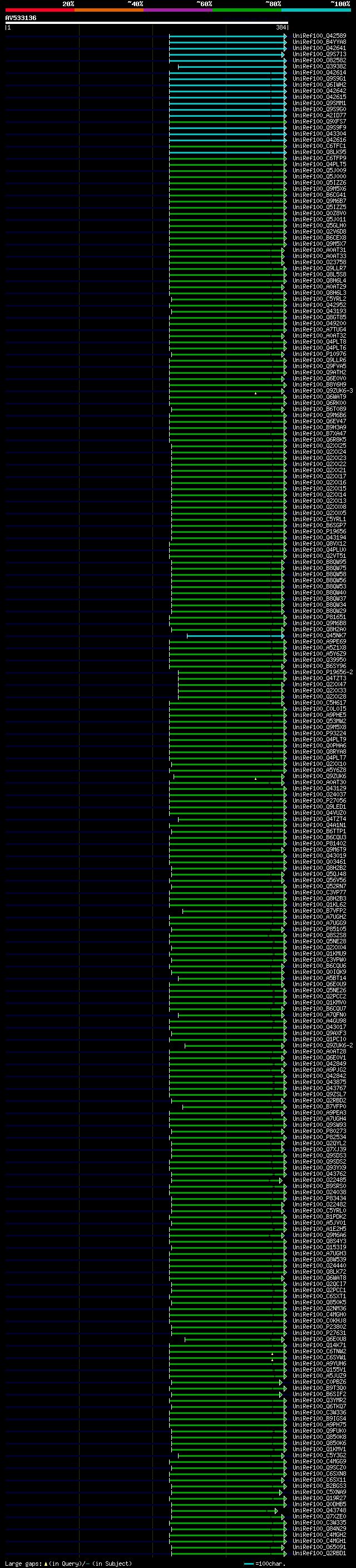Open hit UniRef100_P82534

click(x=319, y=1137)
